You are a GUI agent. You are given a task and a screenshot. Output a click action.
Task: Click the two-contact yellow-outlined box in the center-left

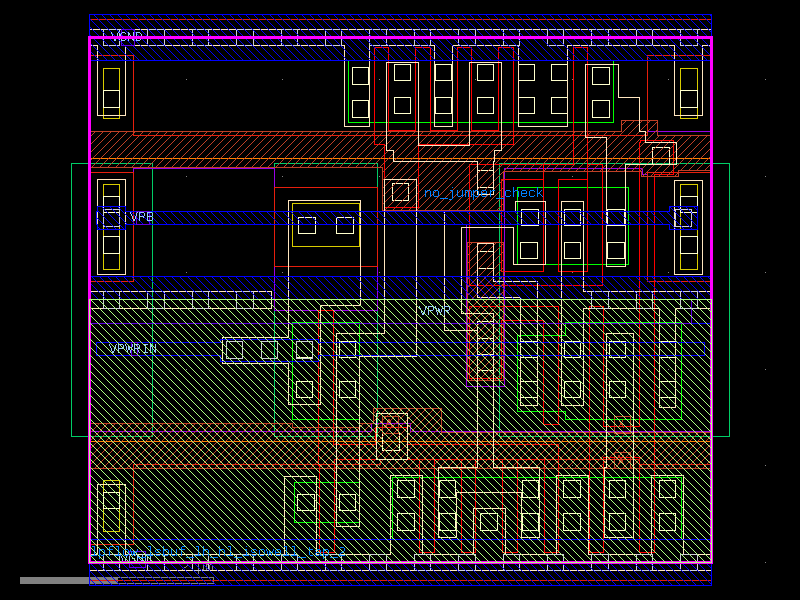[325, 225]
